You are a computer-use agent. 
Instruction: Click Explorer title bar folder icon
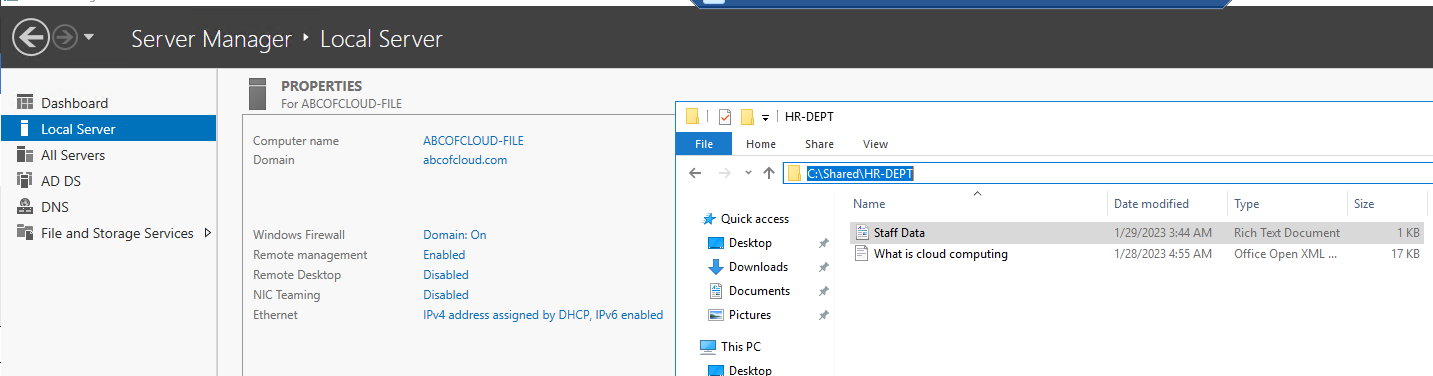click(692, 116)
